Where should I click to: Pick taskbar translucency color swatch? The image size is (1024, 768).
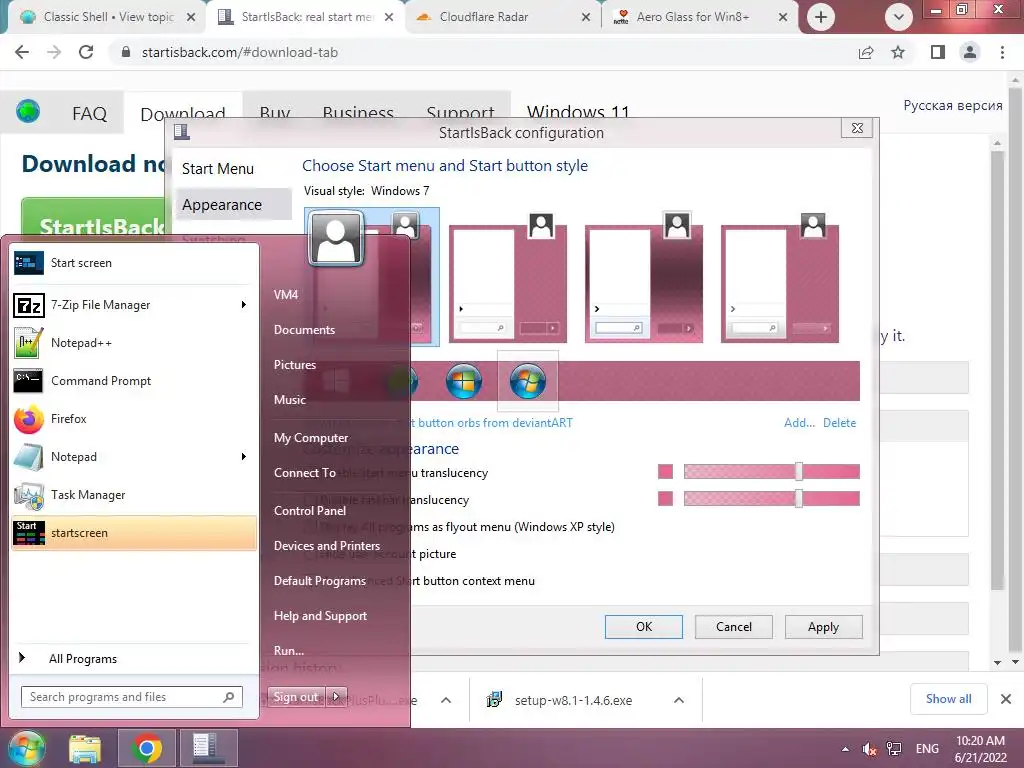[x=665, y=498]
